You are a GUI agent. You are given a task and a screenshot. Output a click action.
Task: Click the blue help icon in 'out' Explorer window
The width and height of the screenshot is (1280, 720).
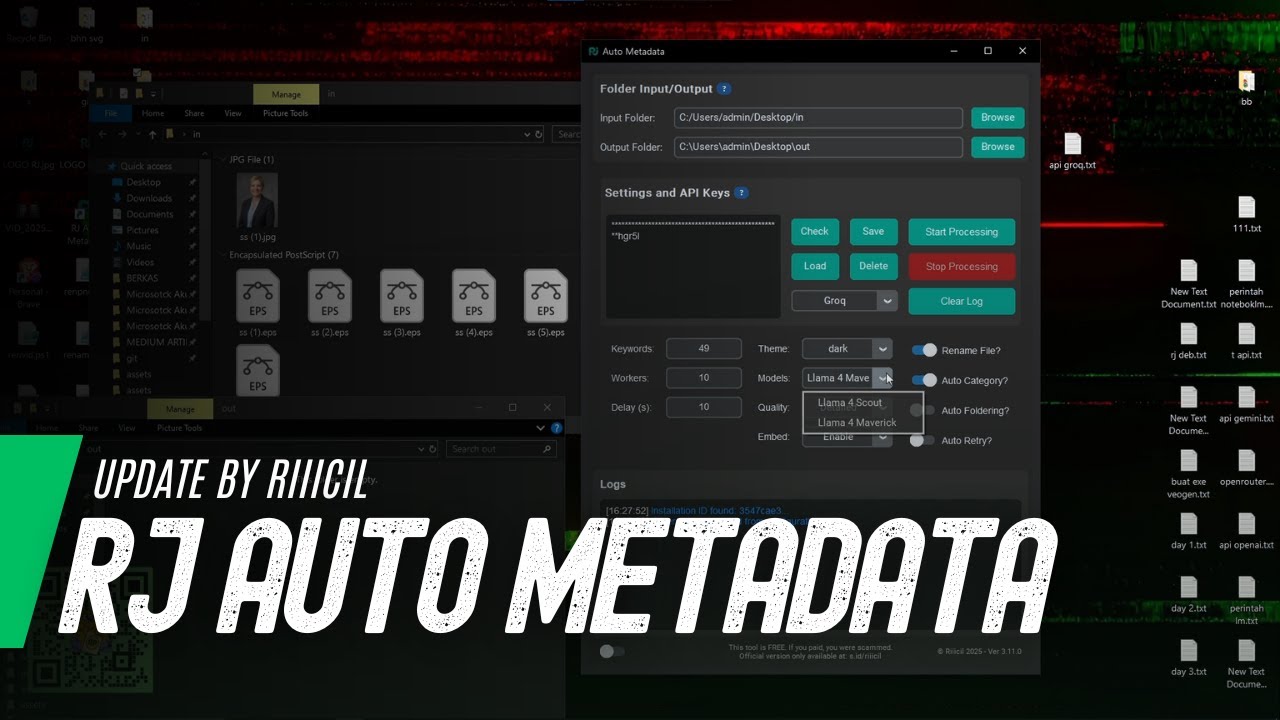tap(557, 428)
